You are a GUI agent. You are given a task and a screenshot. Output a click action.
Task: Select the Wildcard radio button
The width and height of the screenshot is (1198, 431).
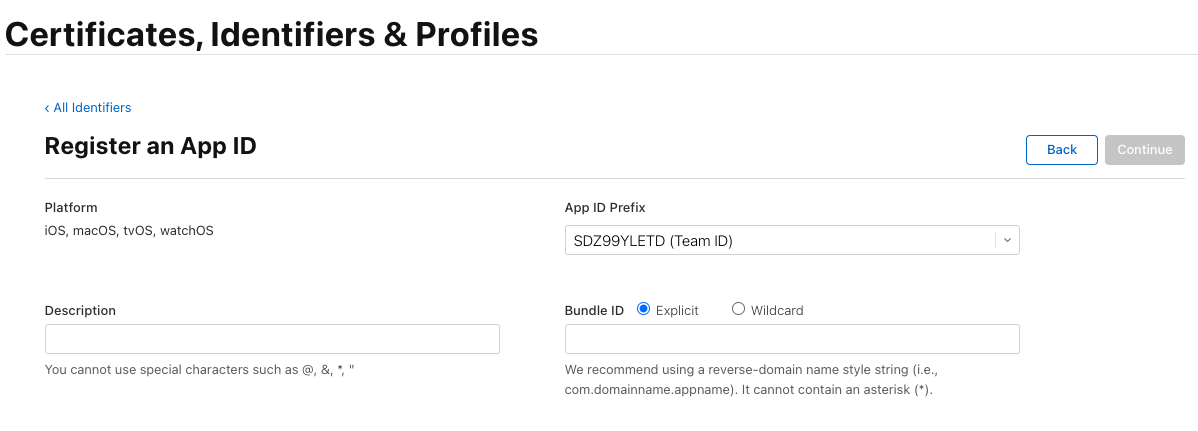click(739, 309)
